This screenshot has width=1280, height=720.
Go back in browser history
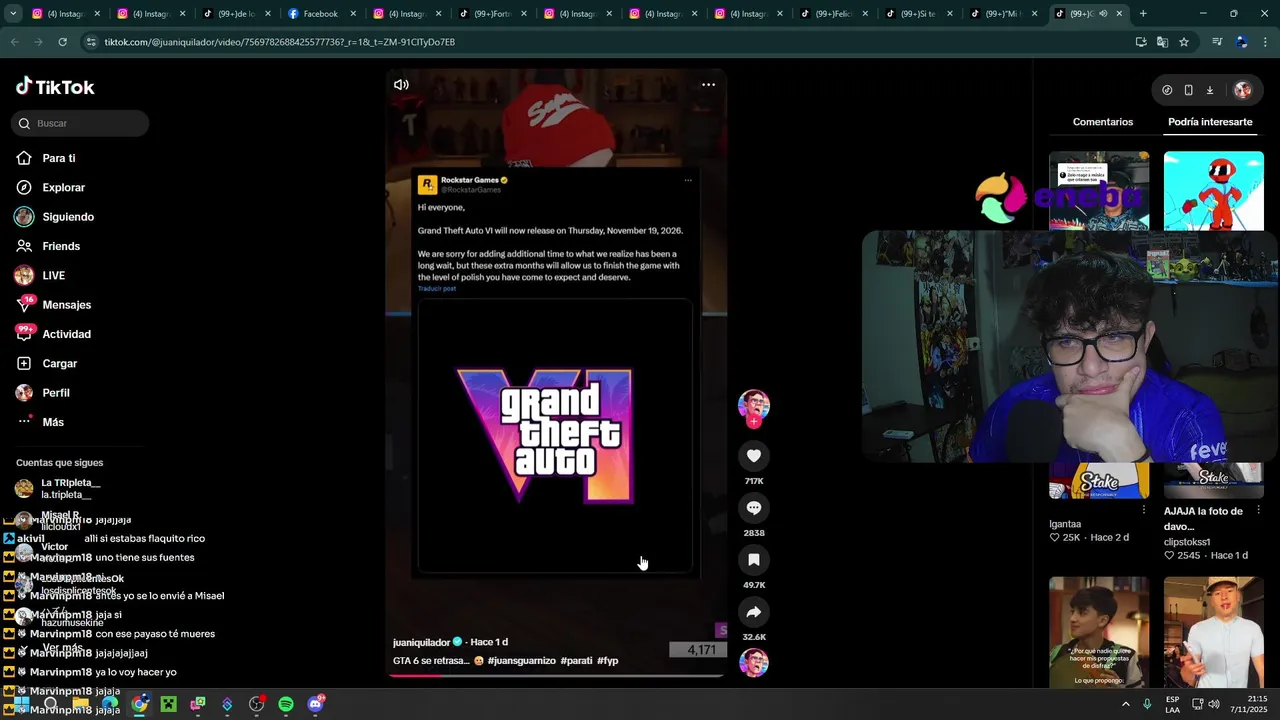coord(14,42)
